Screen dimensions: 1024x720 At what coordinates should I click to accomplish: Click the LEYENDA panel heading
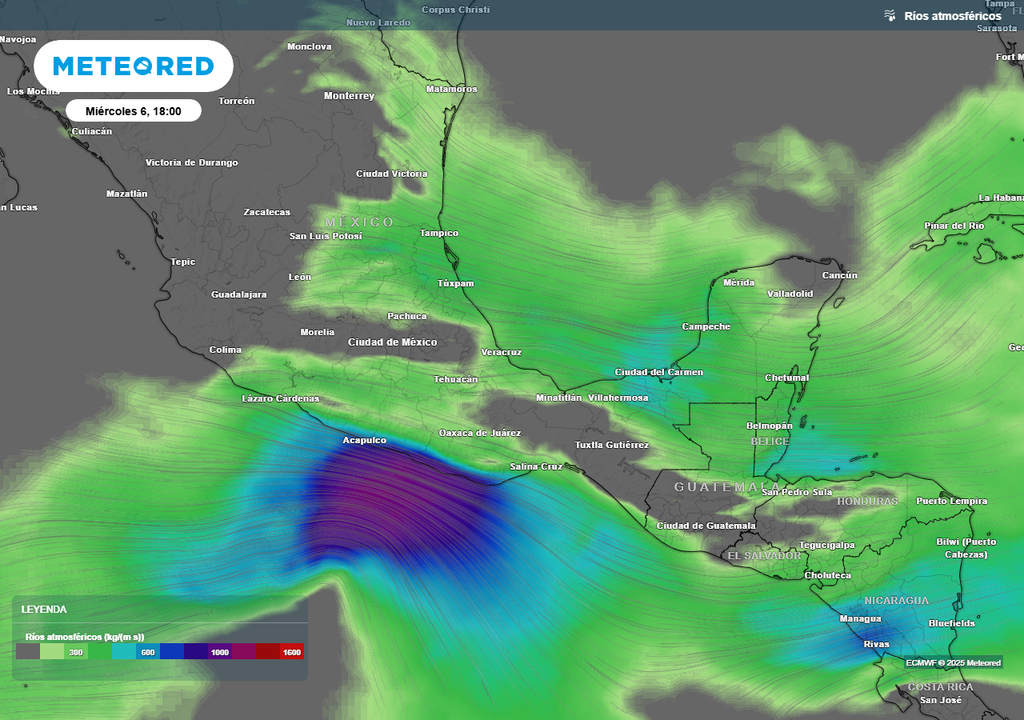pos(44,609)
